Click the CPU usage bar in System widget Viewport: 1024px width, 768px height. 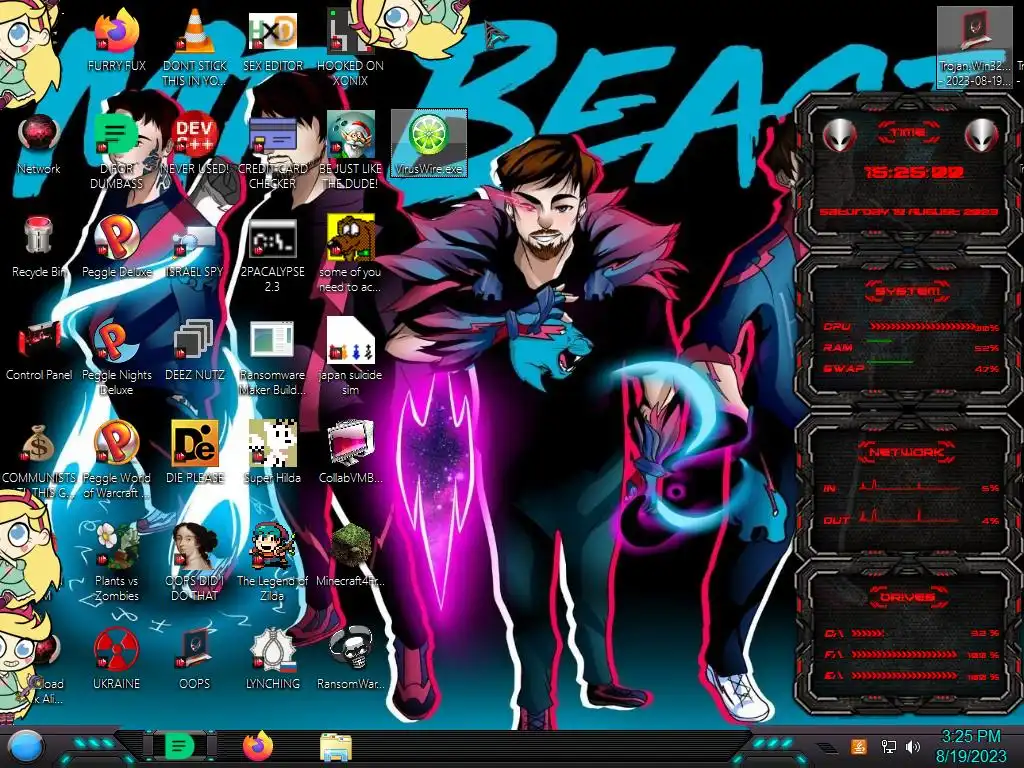coord(922,327)
